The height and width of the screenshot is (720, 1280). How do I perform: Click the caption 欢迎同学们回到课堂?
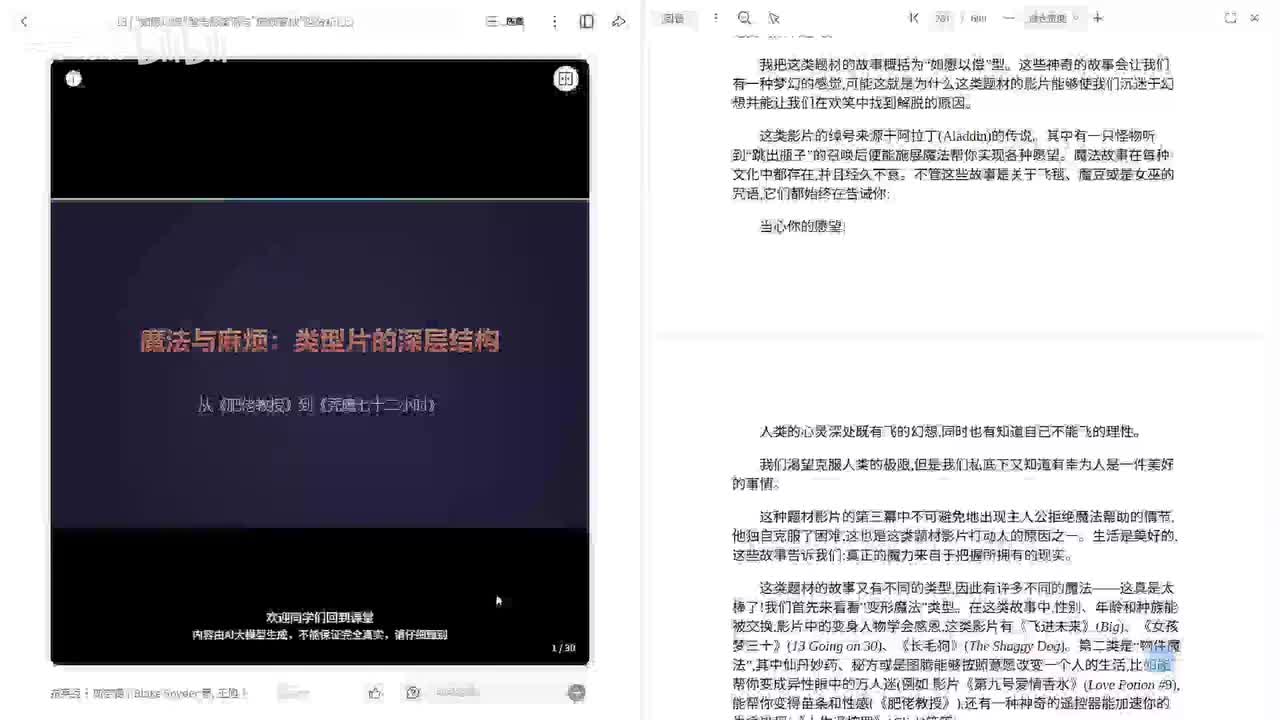320,617
